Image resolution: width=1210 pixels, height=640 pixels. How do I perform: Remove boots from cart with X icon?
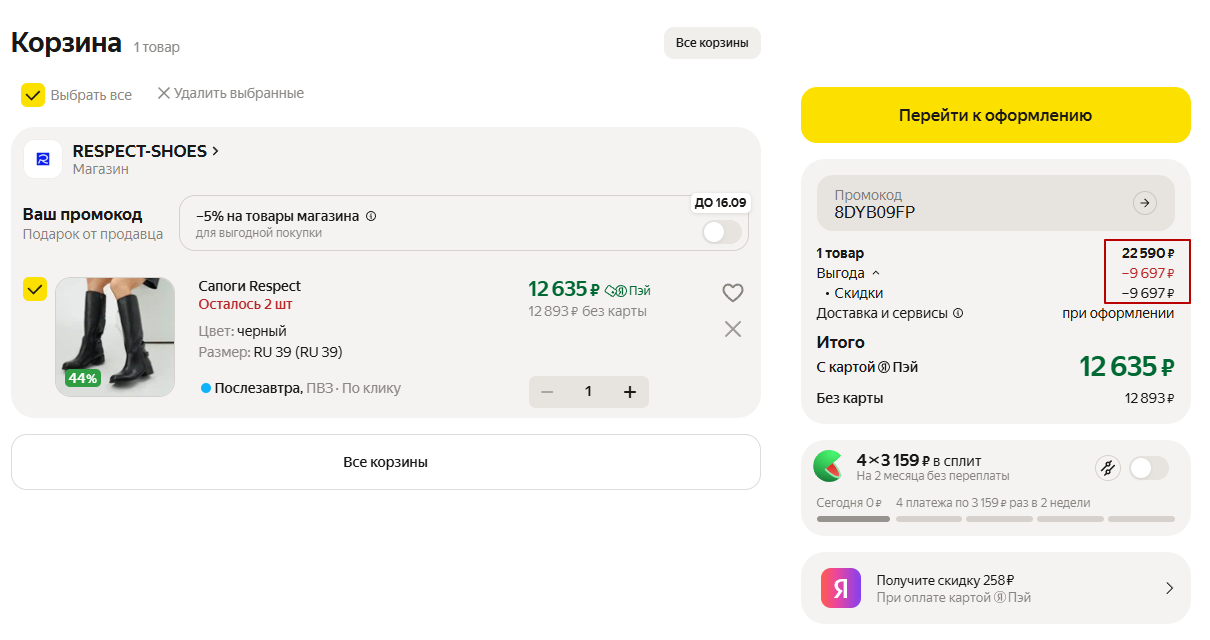(733, 329)
